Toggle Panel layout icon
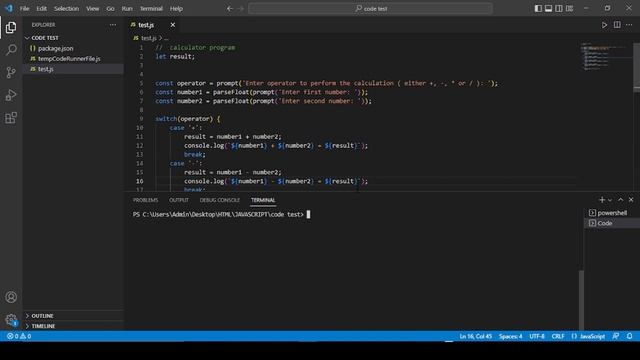This screenshot has width=640, height=360. (x=549, y=9)
